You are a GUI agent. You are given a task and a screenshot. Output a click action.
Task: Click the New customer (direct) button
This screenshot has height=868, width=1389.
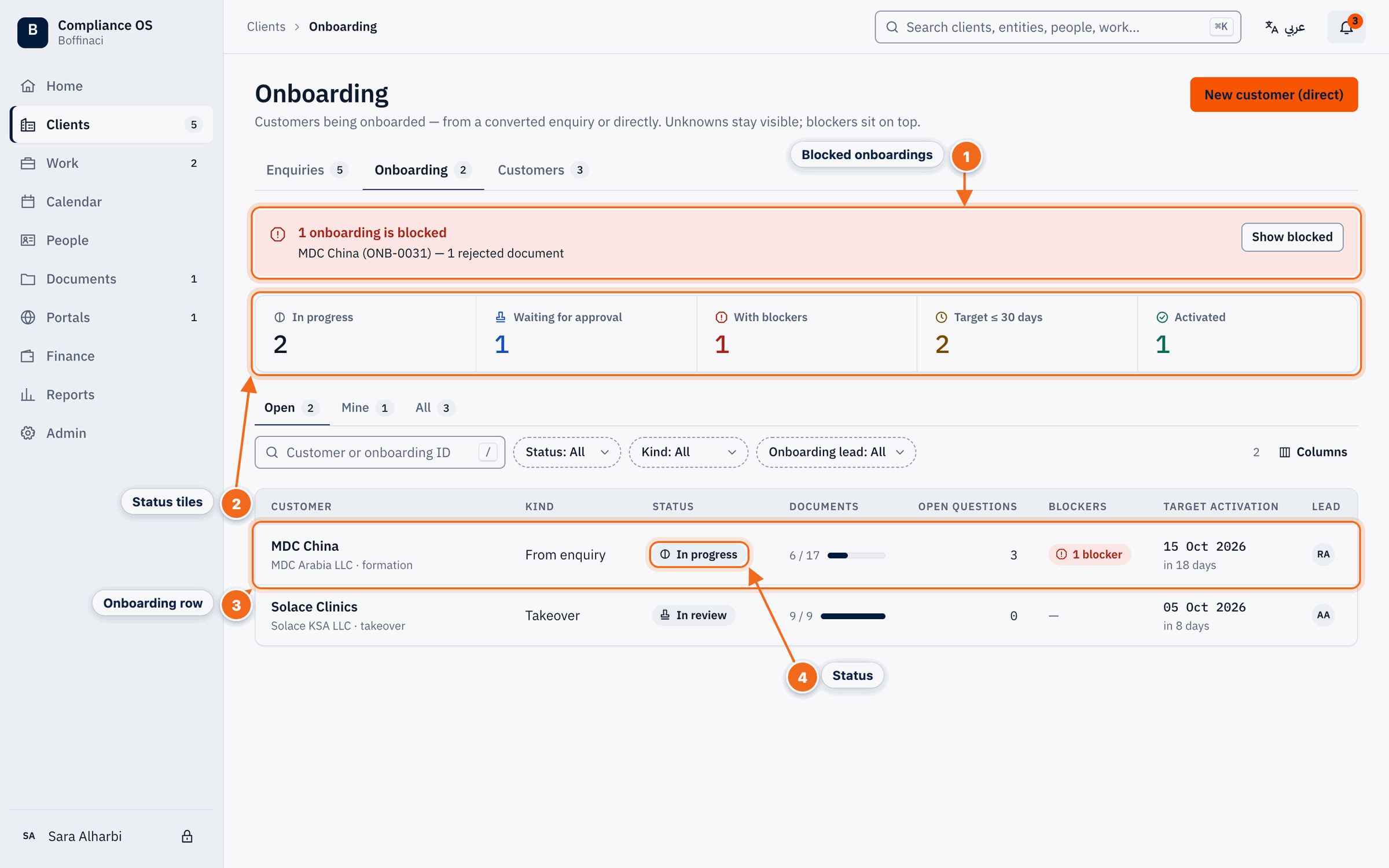[1273, 94]
